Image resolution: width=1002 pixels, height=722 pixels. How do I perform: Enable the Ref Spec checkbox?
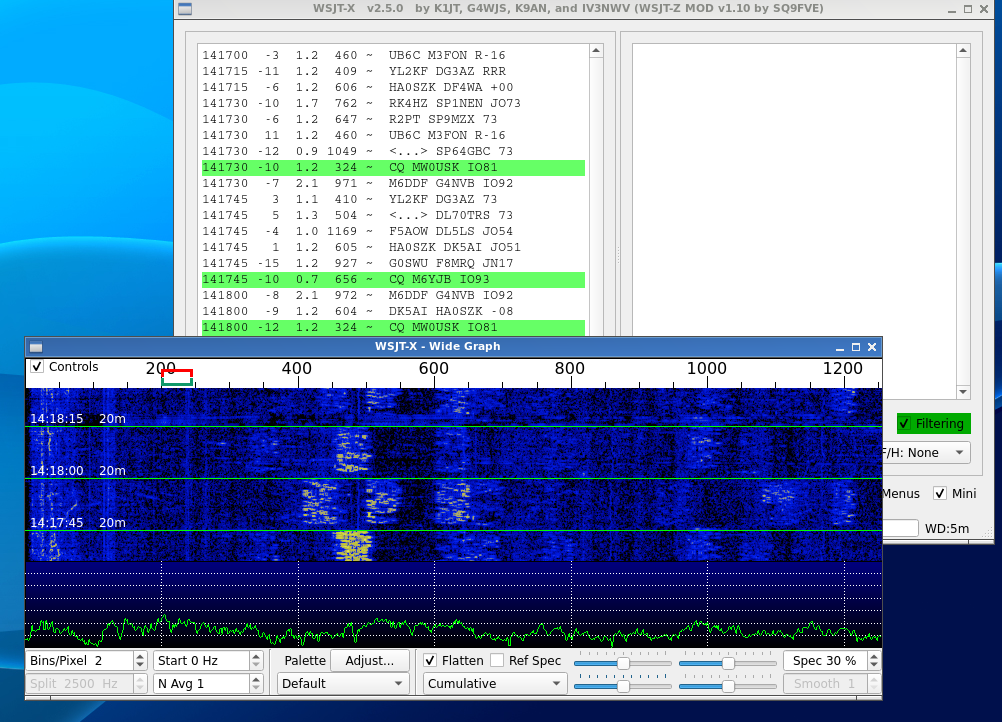coord(497,661)
